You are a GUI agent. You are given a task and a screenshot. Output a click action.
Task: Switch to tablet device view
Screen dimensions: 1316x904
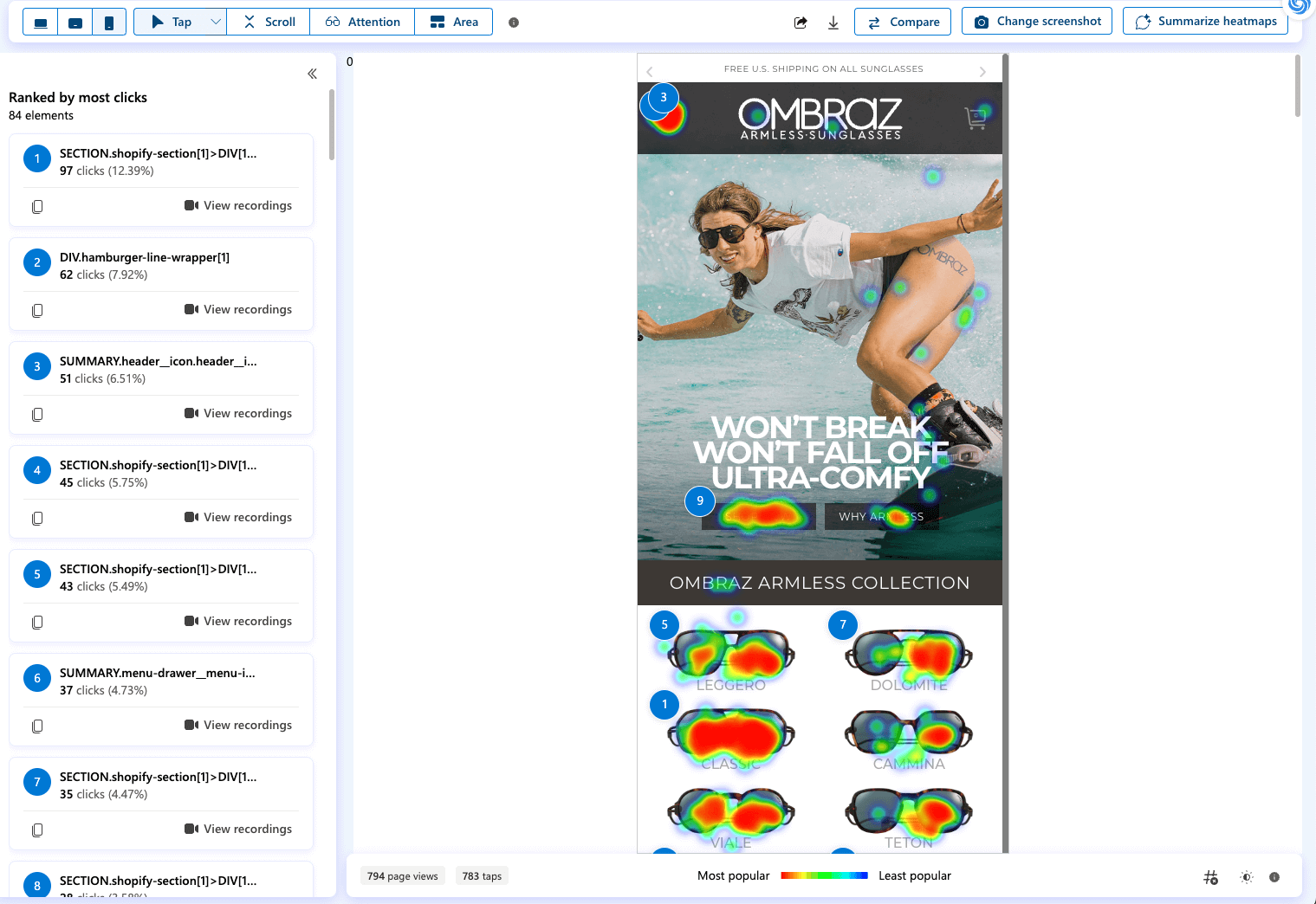pyautogui.click(x=75, y=23)
